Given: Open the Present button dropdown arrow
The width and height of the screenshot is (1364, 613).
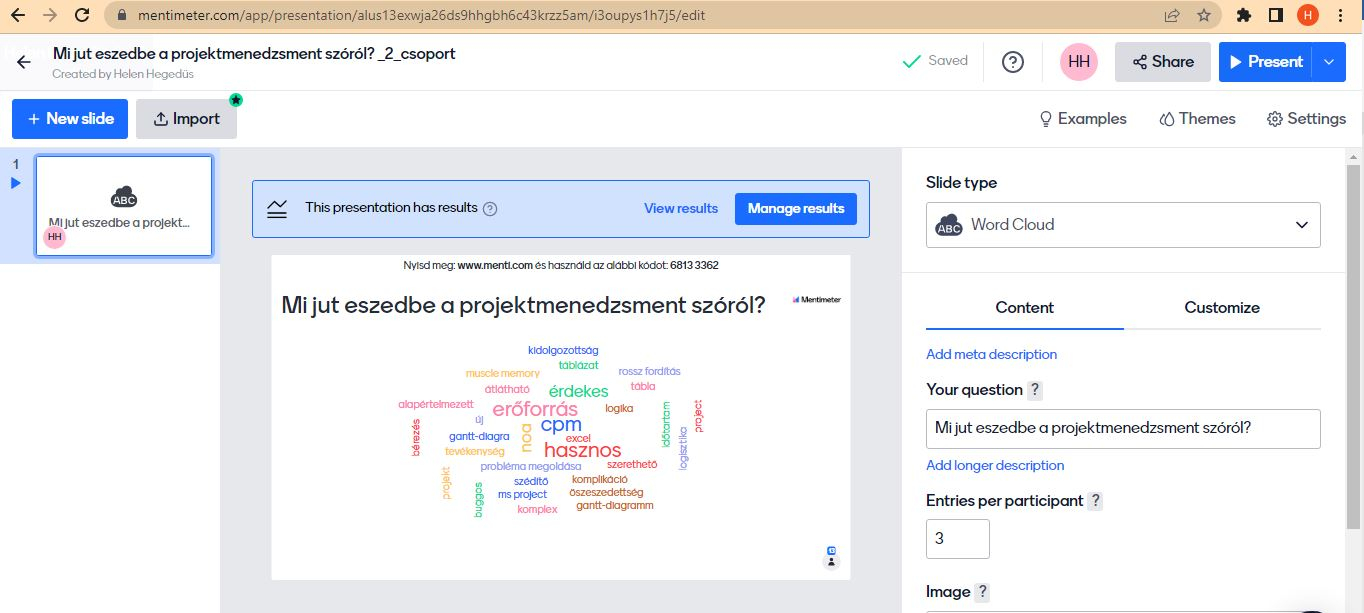Looking at the screenshot, I should pos(1328,62).
